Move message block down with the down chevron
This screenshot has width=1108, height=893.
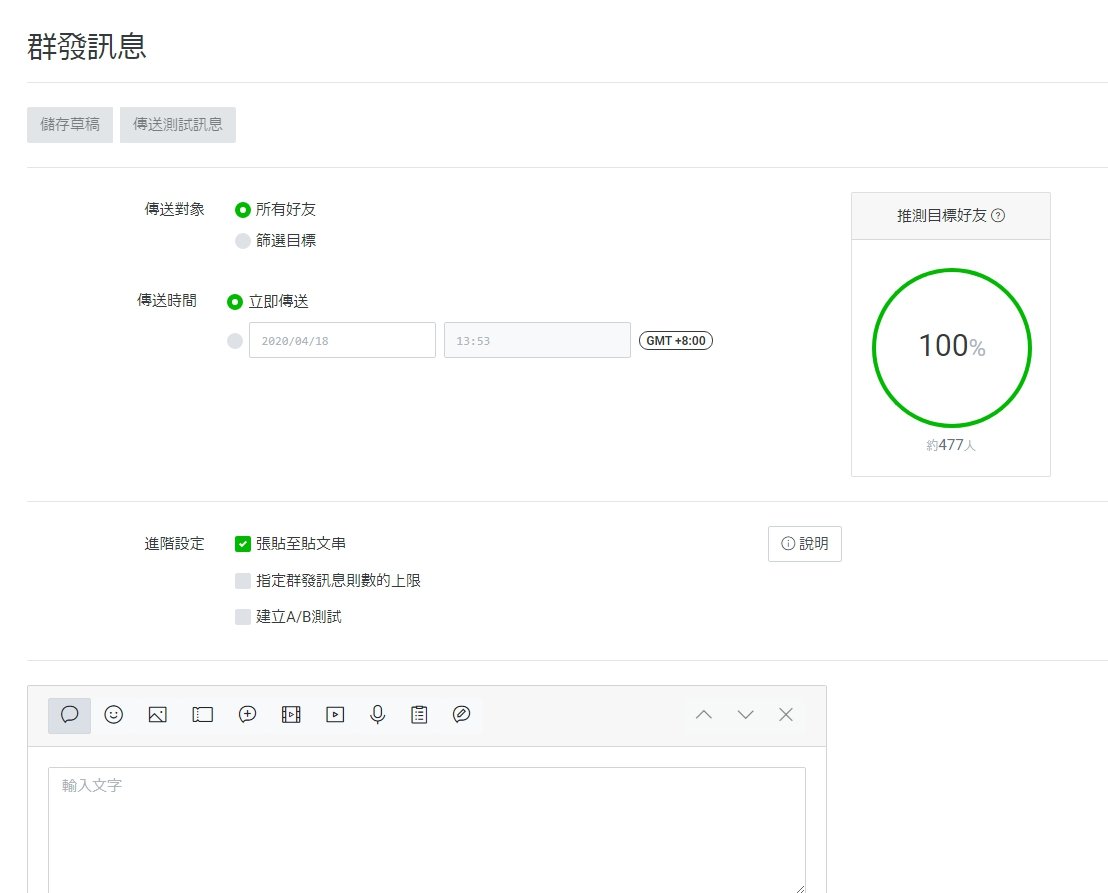745,715
